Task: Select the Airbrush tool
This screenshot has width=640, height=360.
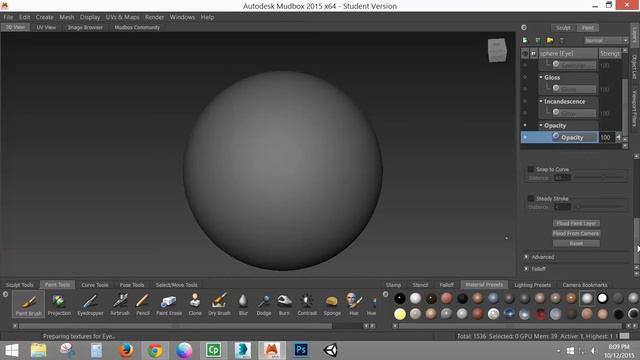Action: [x=120, y=304]
